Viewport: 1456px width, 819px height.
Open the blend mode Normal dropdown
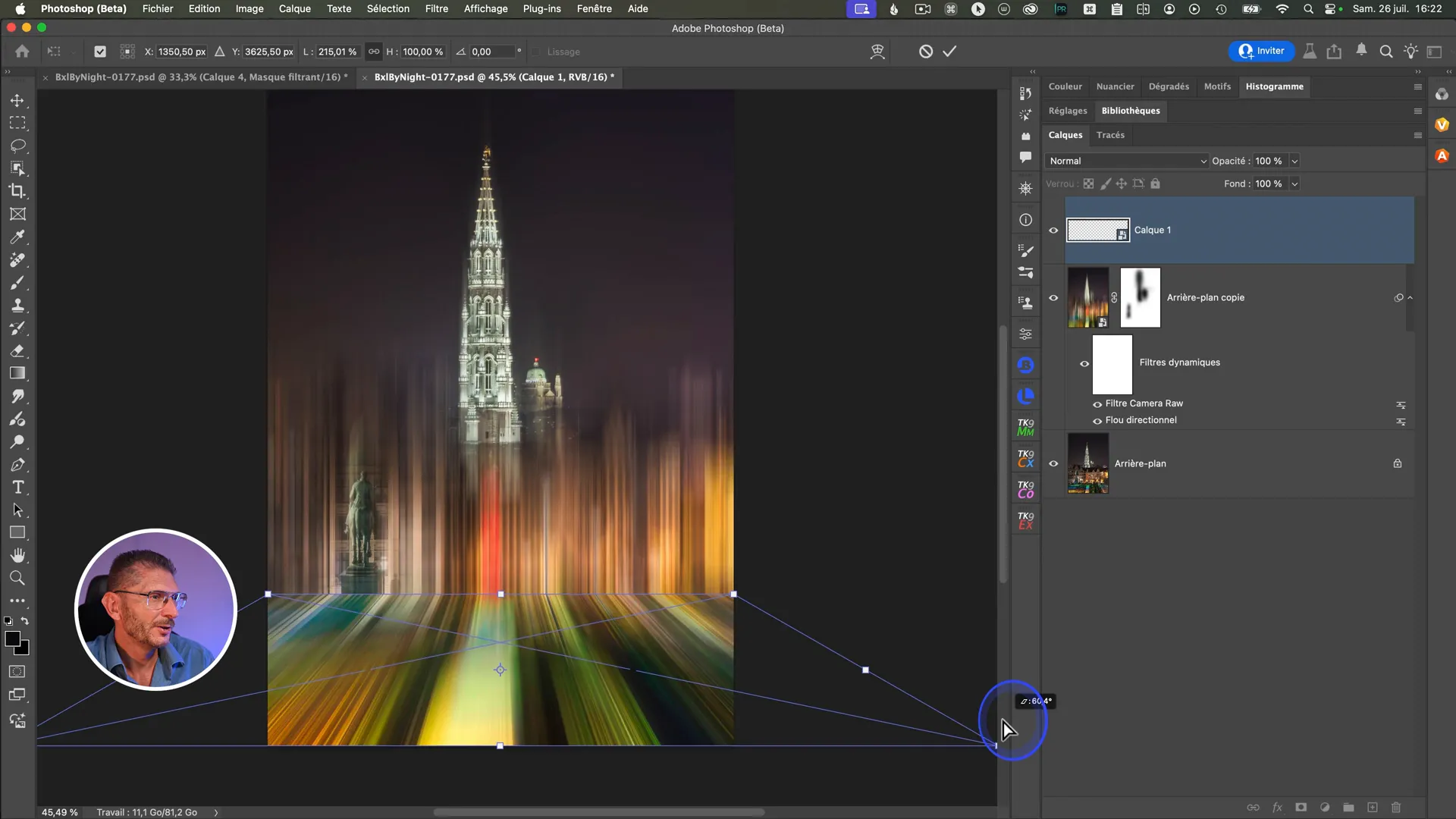tap(1127, 161)
